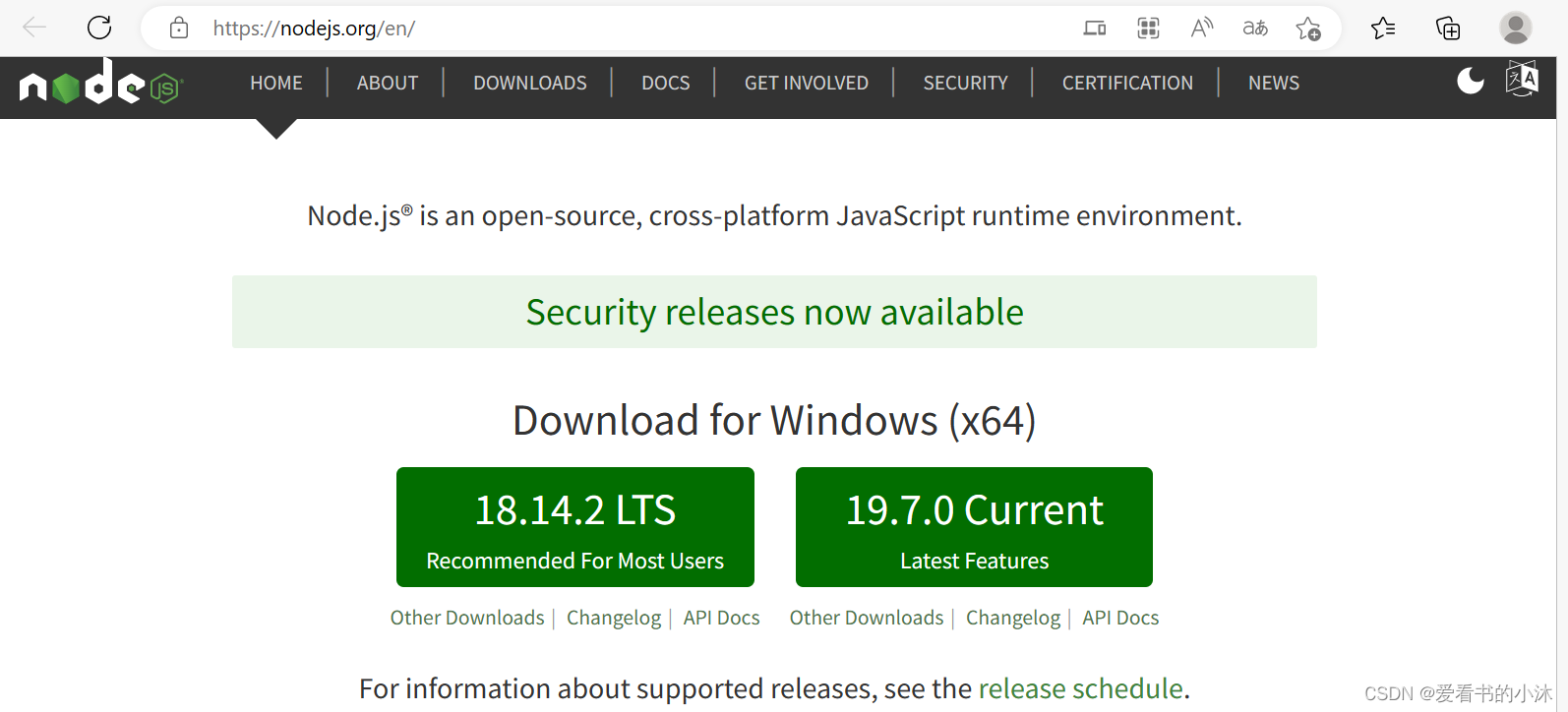Follow the release schedule link
The width and height of the screenshot is (1568, 712).
click(1081, 688)
